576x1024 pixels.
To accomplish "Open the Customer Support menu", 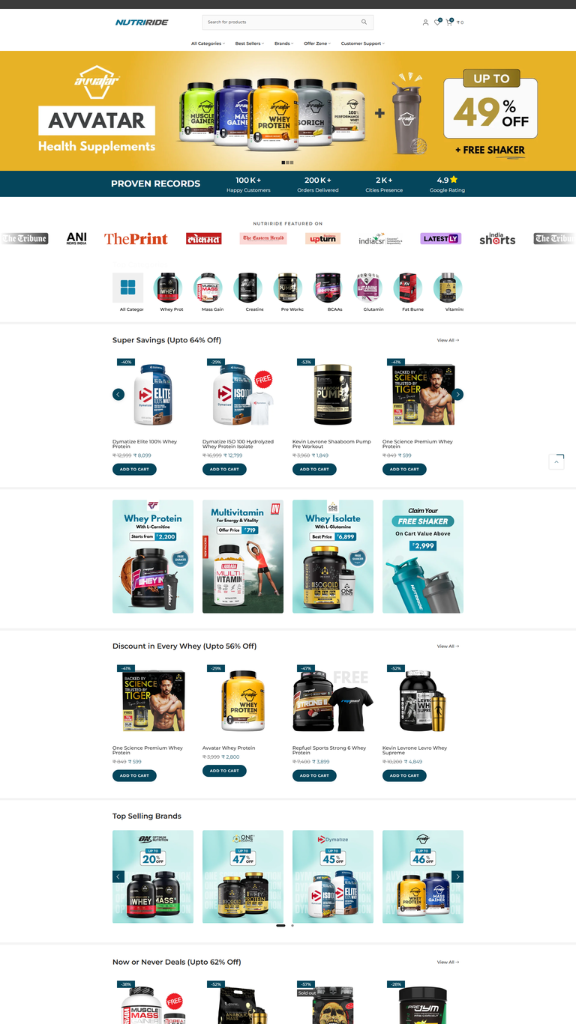I will pyautogui.click(x=362, y=44).
